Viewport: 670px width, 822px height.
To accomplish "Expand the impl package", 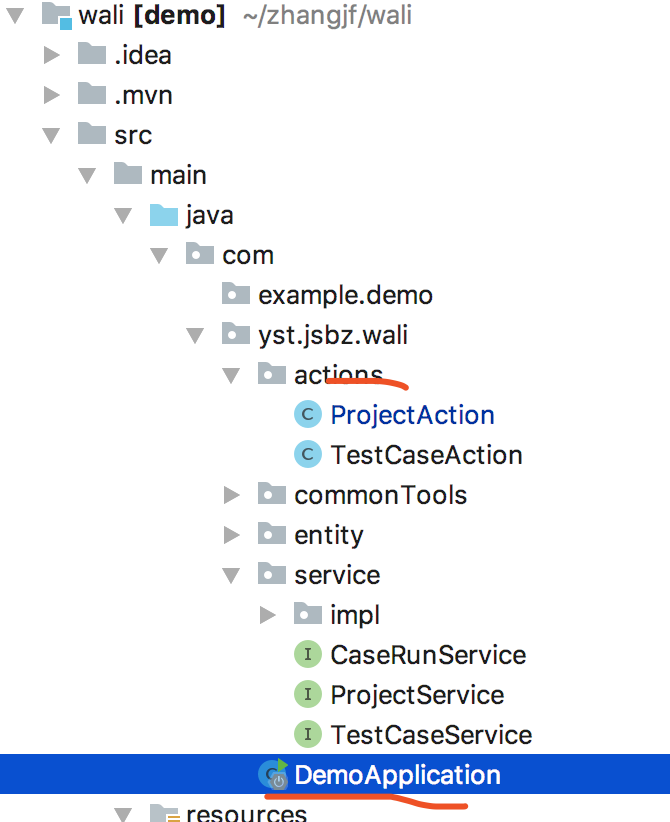I will click(268, 615).
